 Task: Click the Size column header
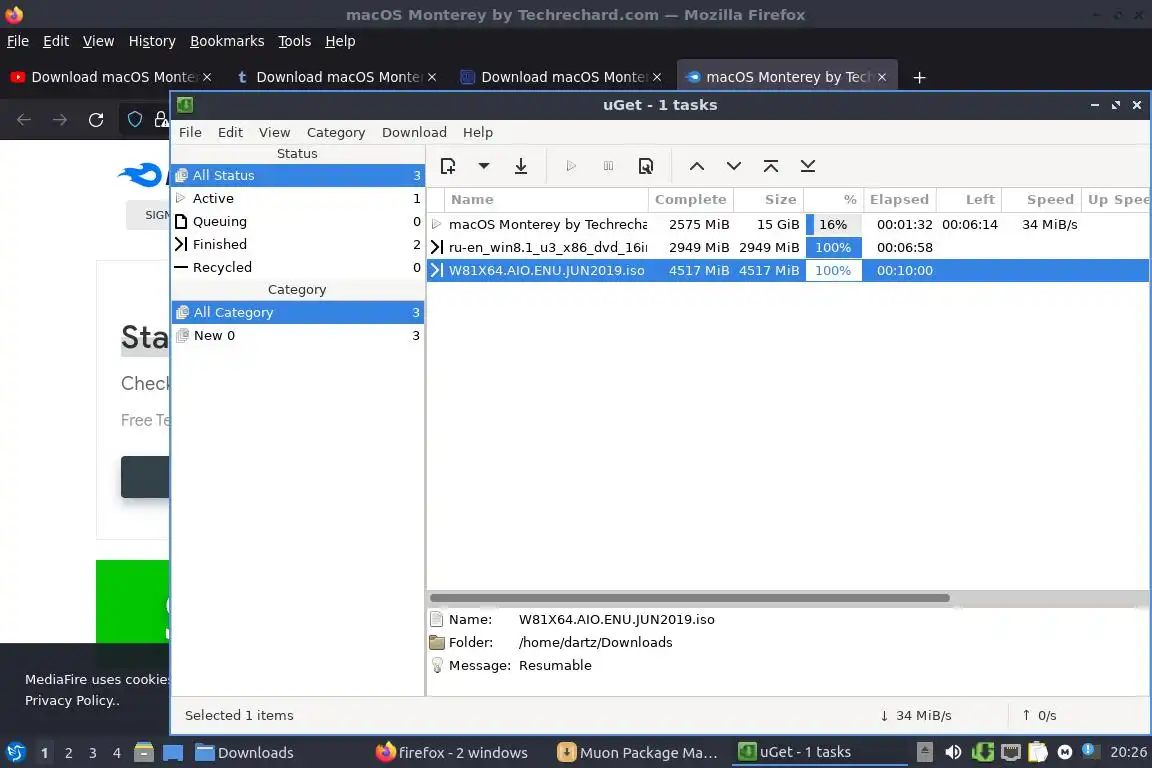(768, 199)
